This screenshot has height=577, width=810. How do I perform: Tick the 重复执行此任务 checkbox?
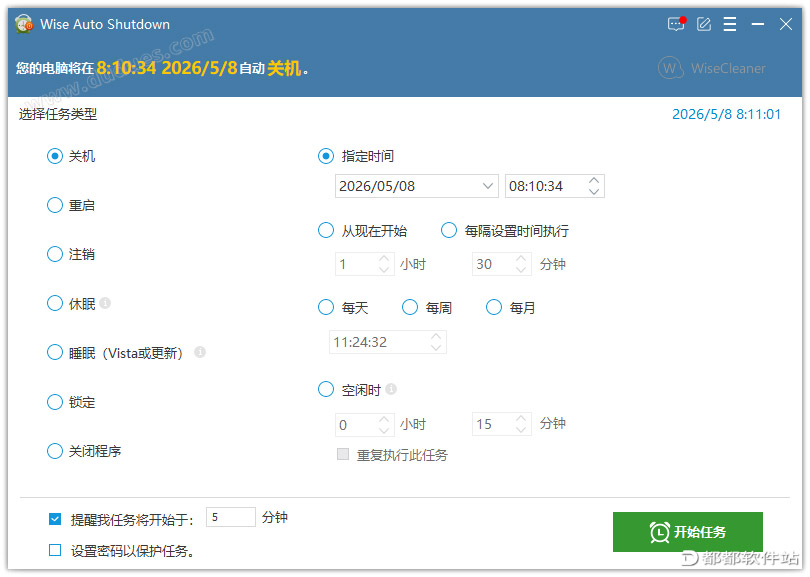[342, 454]
